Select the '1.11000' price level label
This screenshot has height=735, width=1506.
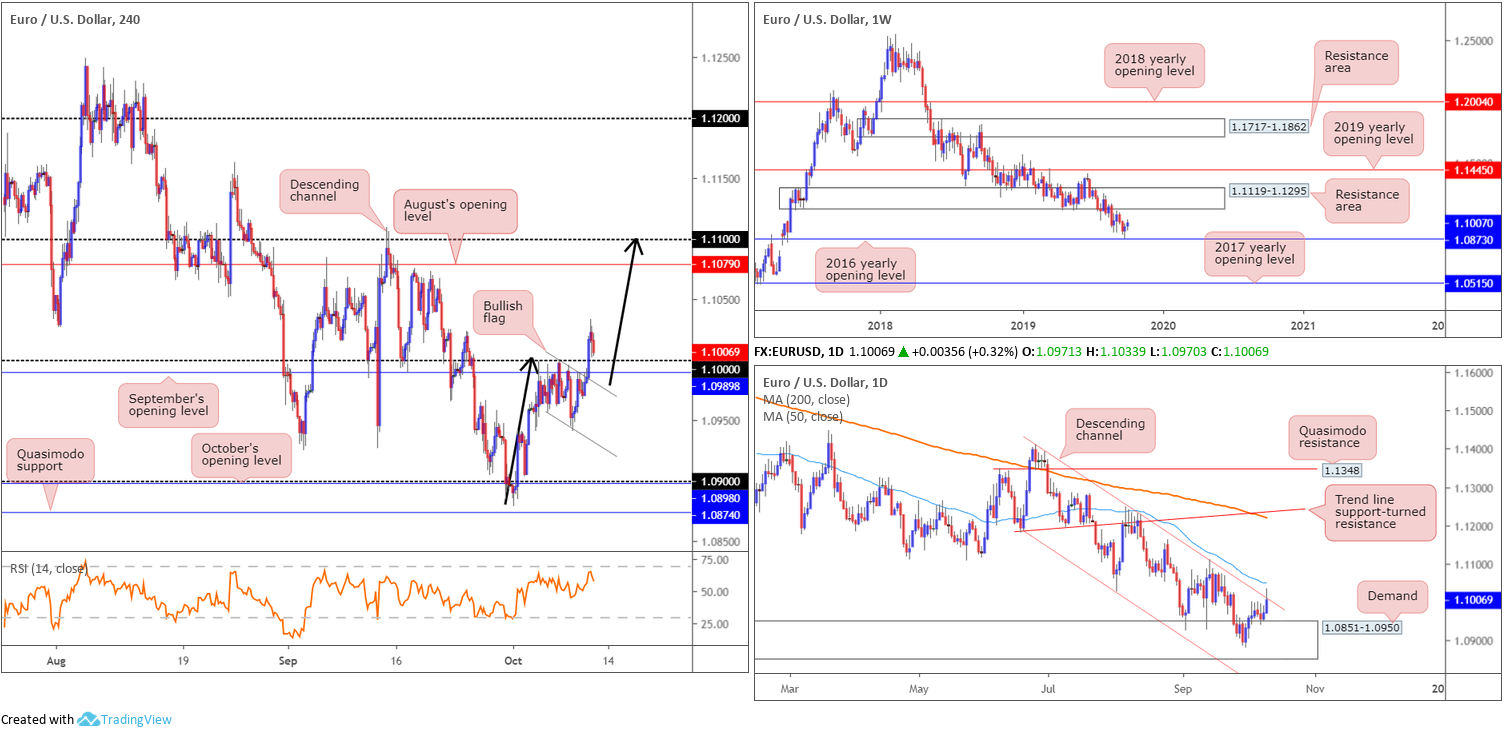point(720,239)
